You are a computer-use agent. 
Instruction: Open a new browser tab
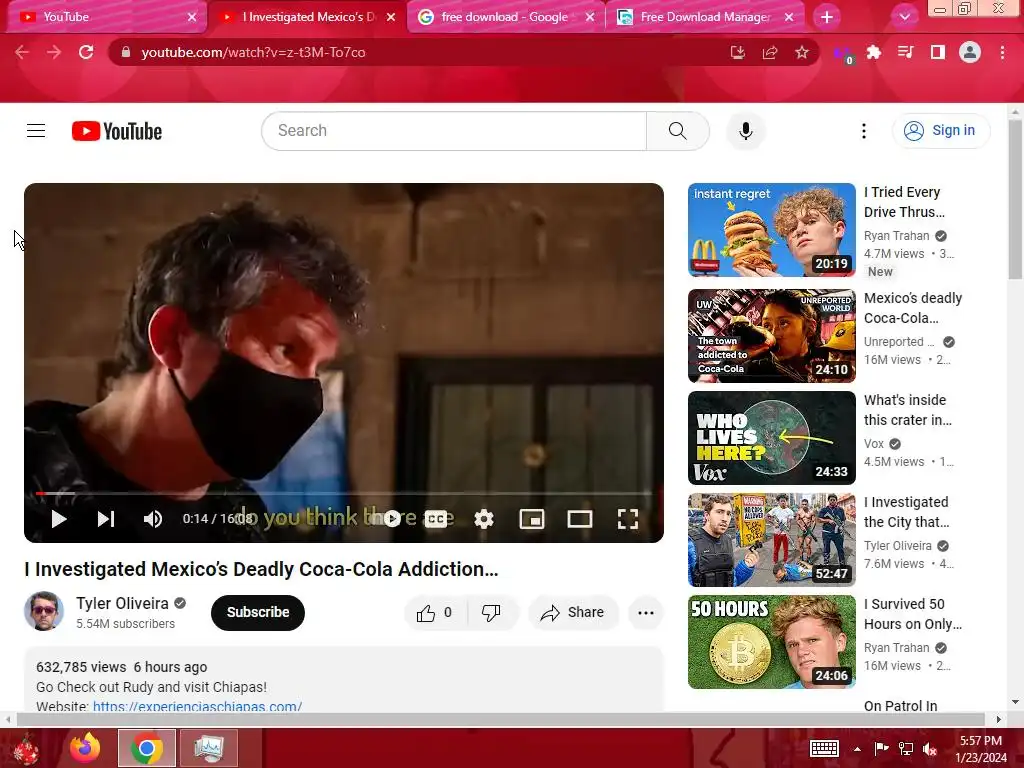pos(827,17)
